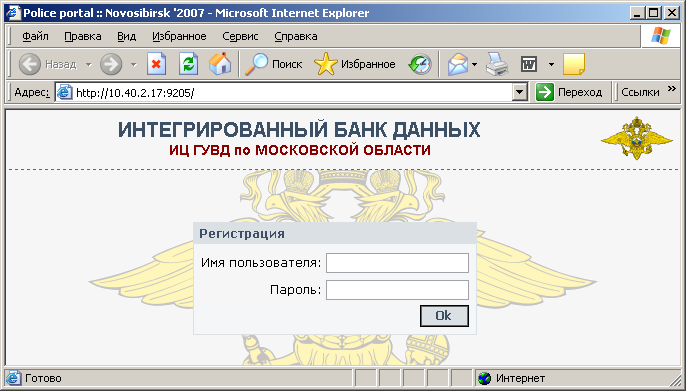
Task: Print the page with printer icon
Action: (497, 64)
